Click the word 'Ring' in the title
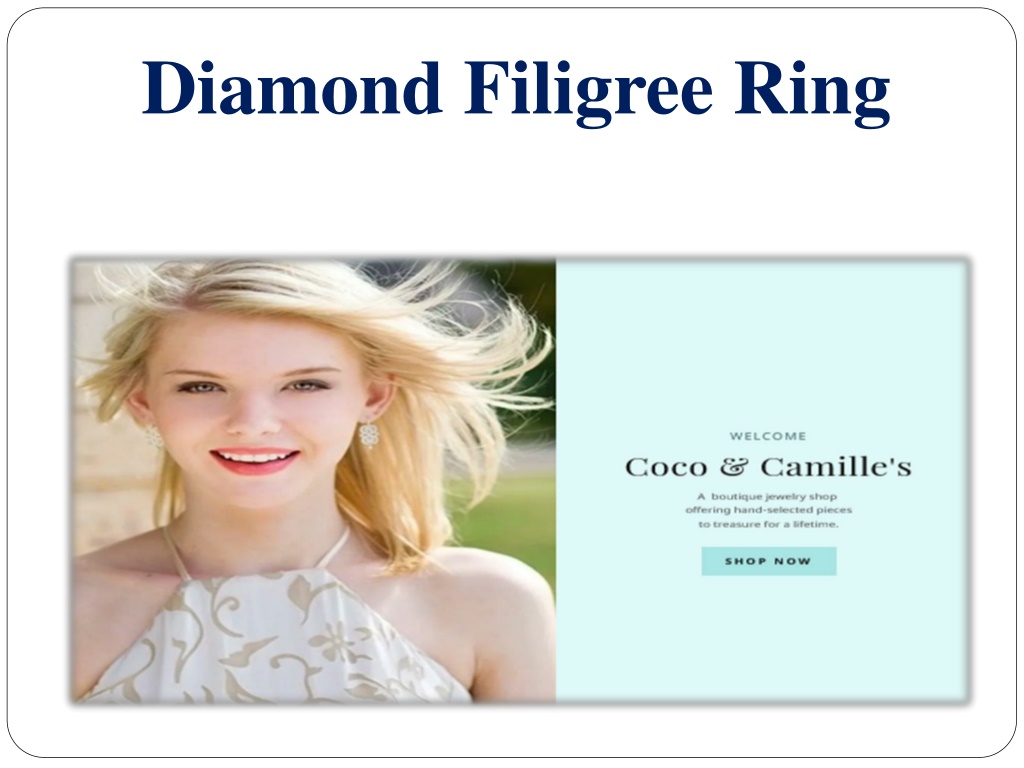1024x768 pixels. [x=812, y=91]
